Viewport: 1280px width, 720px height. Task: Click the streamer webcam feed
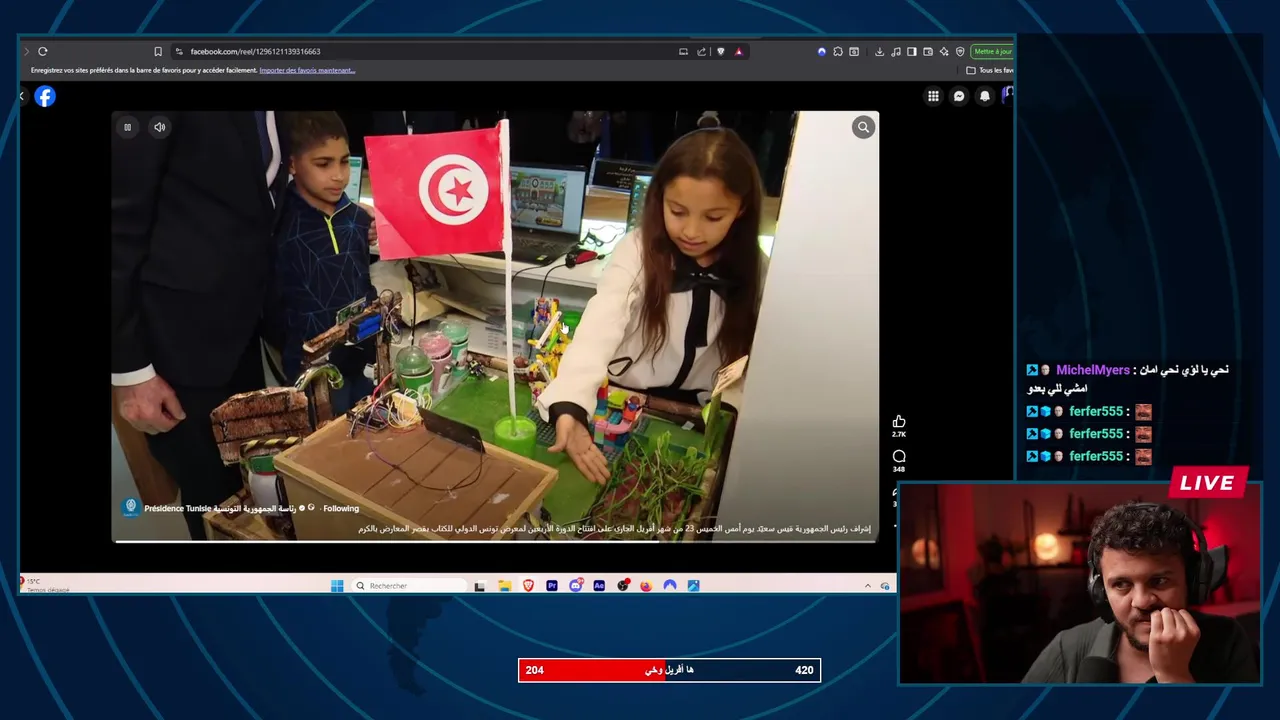pyautogui.click(x=1080, y=584)
